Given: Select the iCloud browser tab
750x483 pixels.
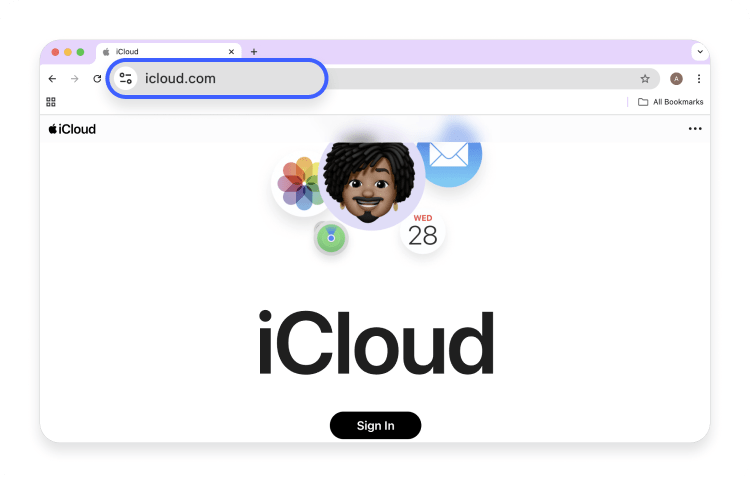Looking at the screenshot, I should click(x=168, y=52).
